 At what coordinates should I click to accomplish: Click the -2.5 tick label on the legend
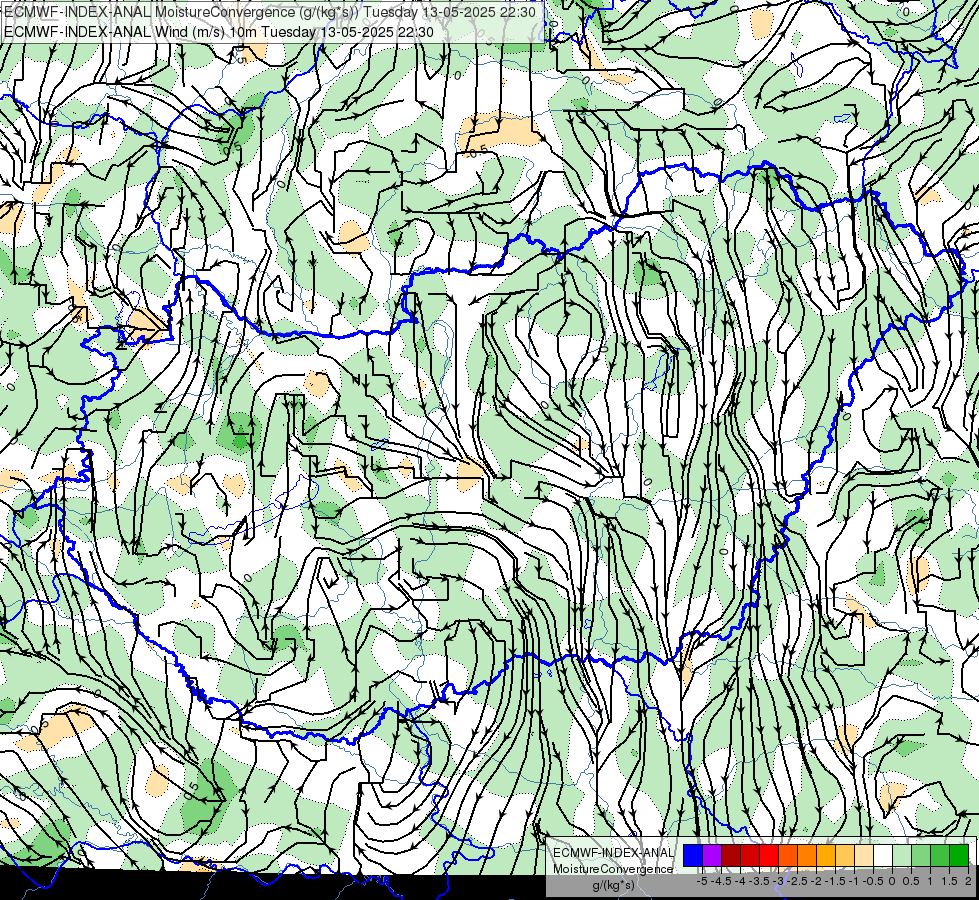click(797, 881)
